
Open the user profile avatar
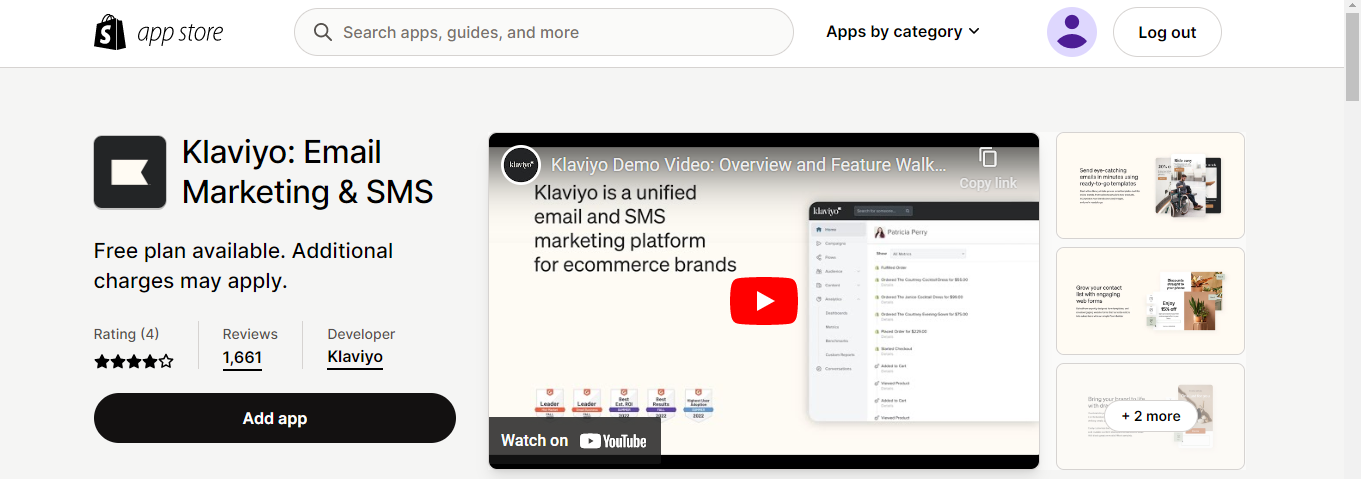[1071, 32]
